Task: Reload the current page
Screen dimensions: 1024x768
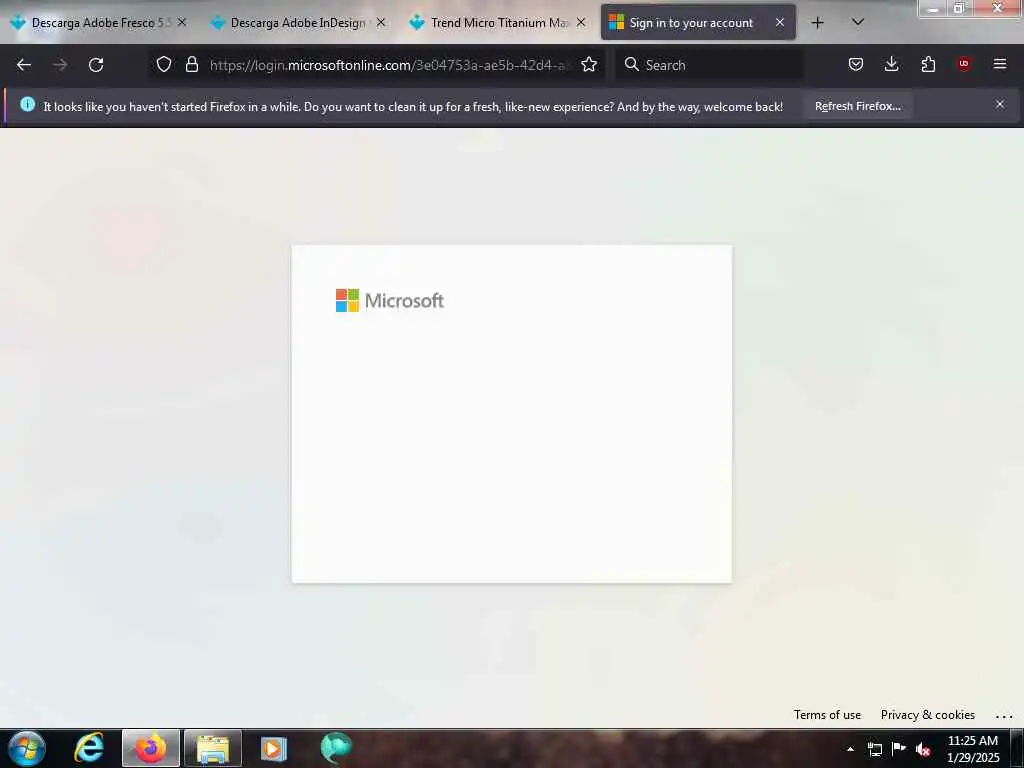Action: [x=96, y=65]
